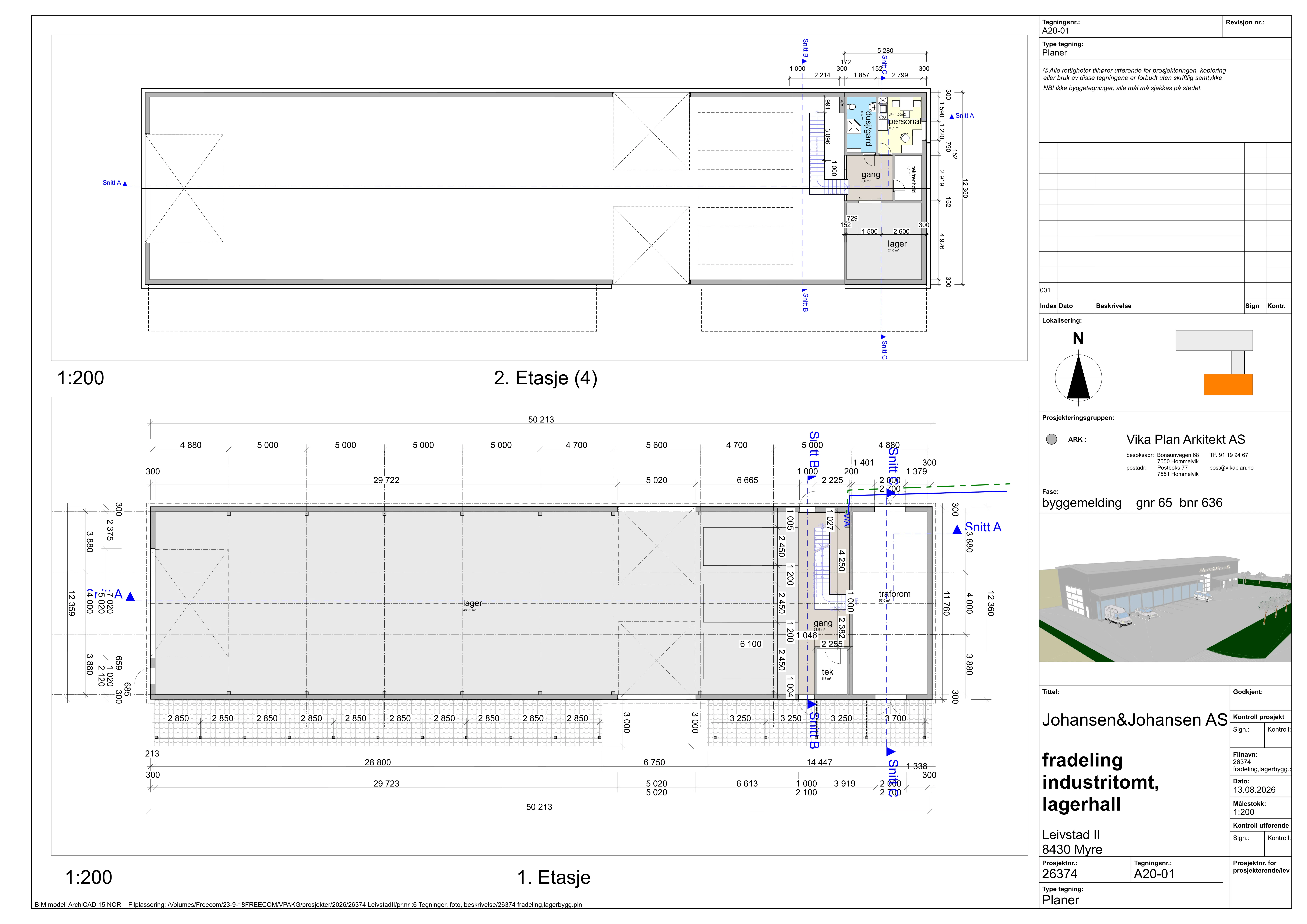The width and height of the screenshot is (1307, 924).
Task: Click the 'Leivstad II' address line
Action: [1071, 835]
